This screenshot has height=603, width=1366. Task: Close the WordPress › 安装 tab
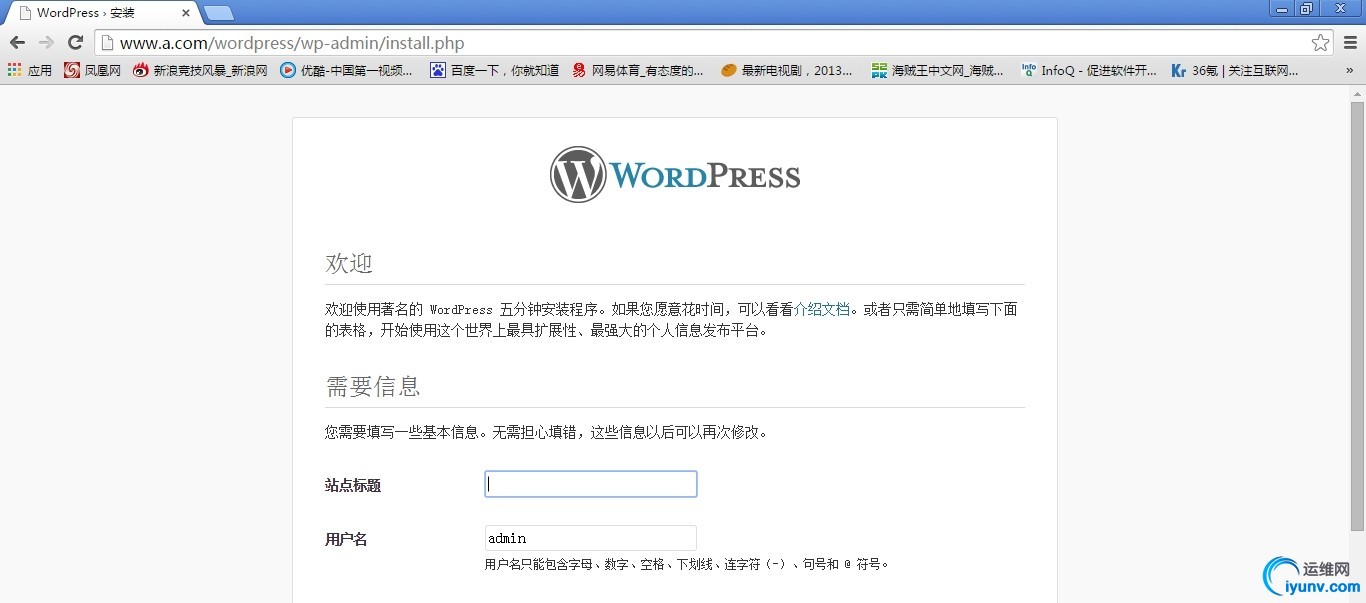(186, 14)
